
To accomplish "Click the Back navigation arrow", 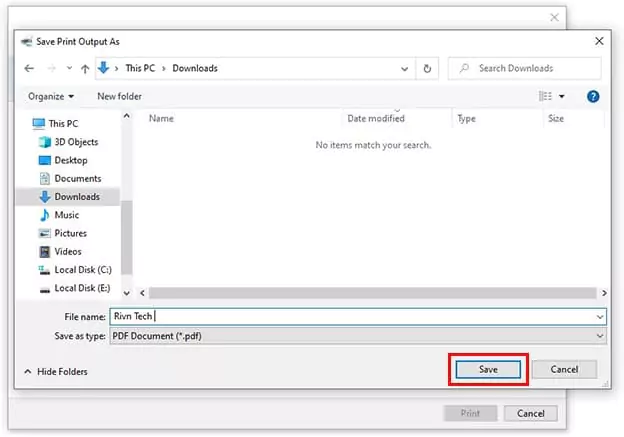I will 28,69.
